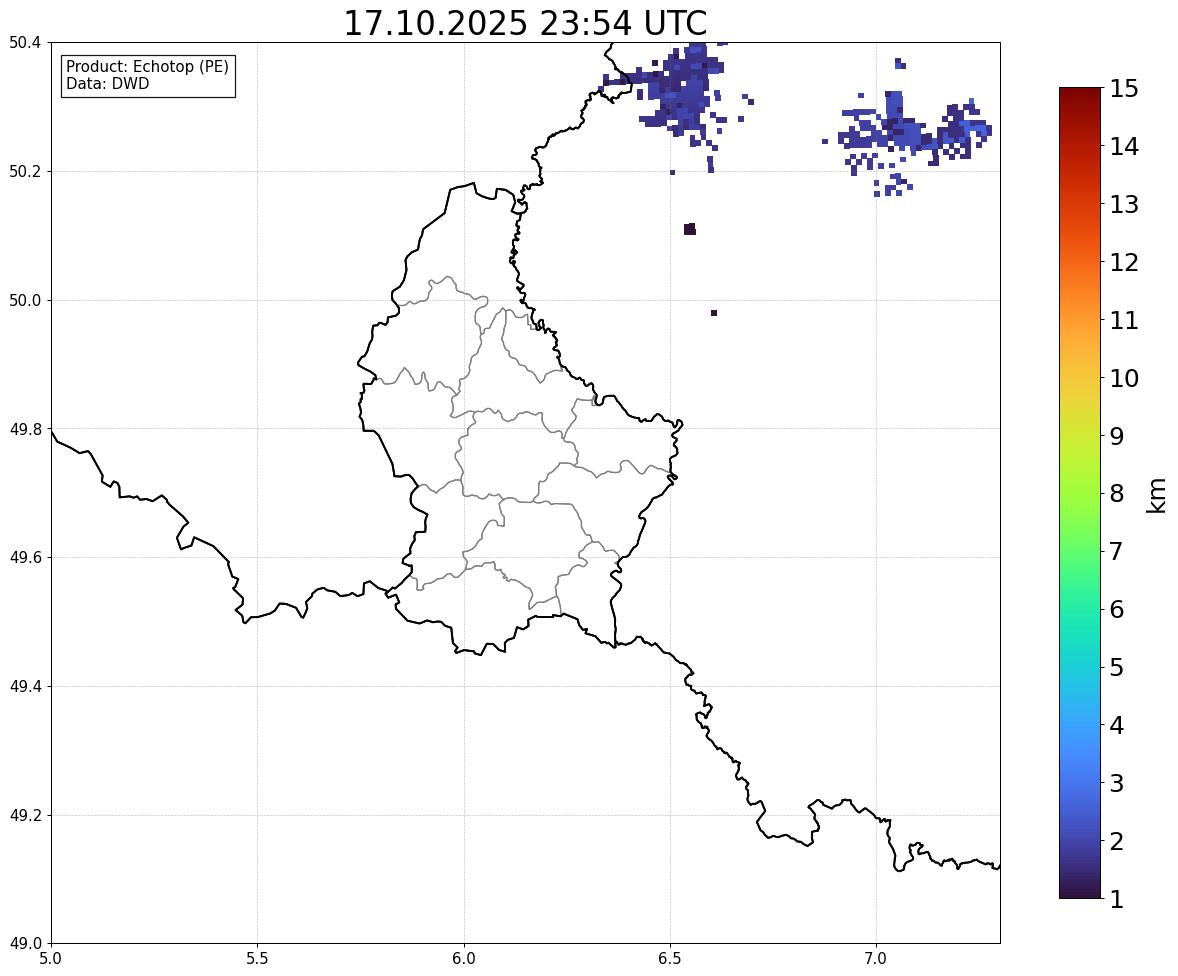This screenshot has width=1178, height=976.
Task: Click the colorbar tick label 6
Action: (x=1117, y=609)
